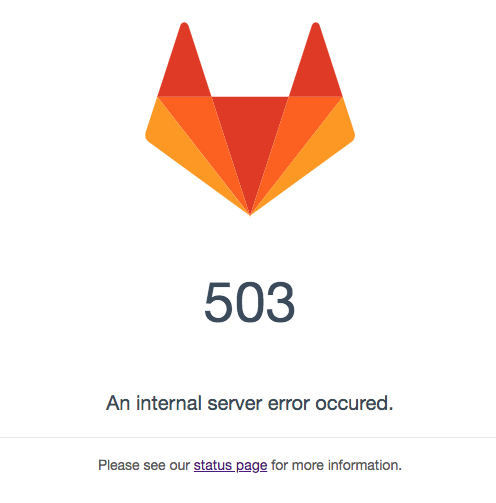Click the GitLab fox logo

coord(250,119)
